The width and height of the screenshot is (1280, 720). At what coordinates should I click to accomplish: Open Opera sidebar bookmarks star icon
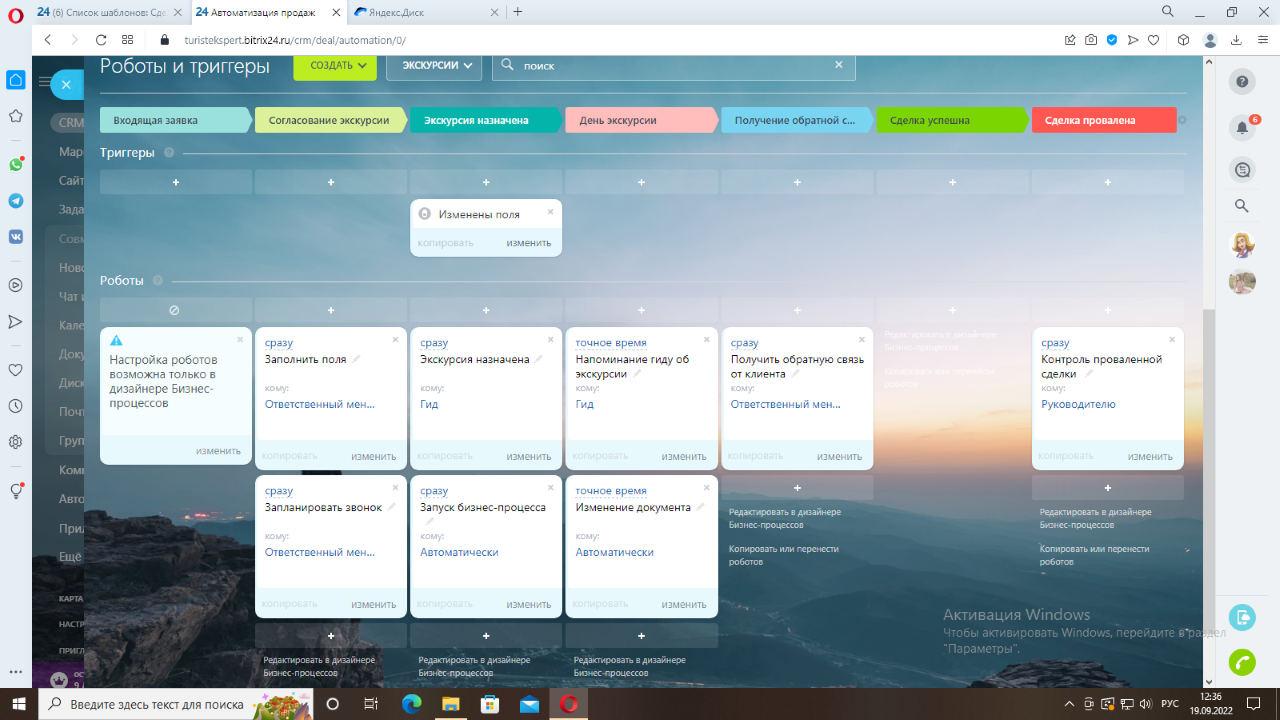click(x=15, y=116)
